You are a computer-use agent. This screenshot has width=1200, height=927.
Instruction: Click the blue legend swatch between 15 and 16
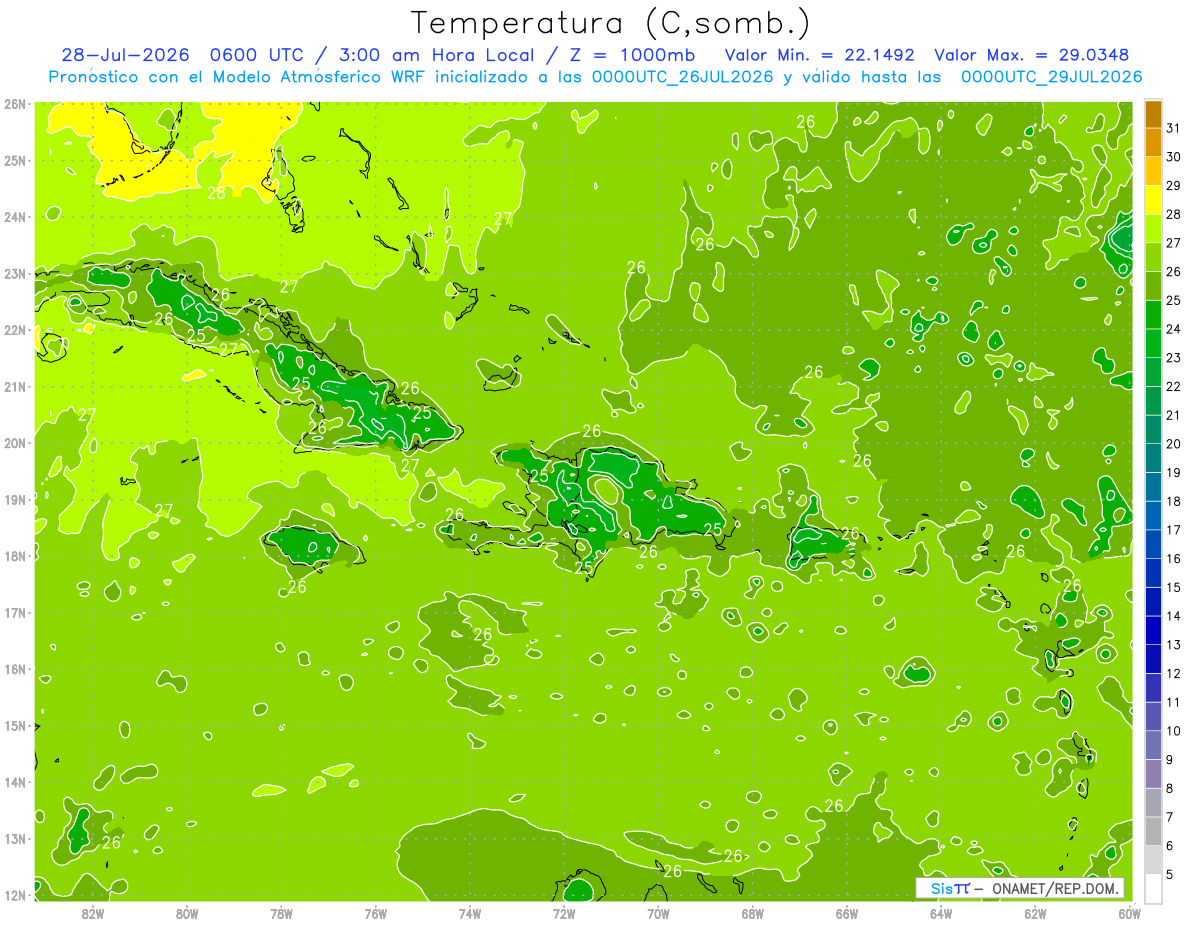point(1154,573)
